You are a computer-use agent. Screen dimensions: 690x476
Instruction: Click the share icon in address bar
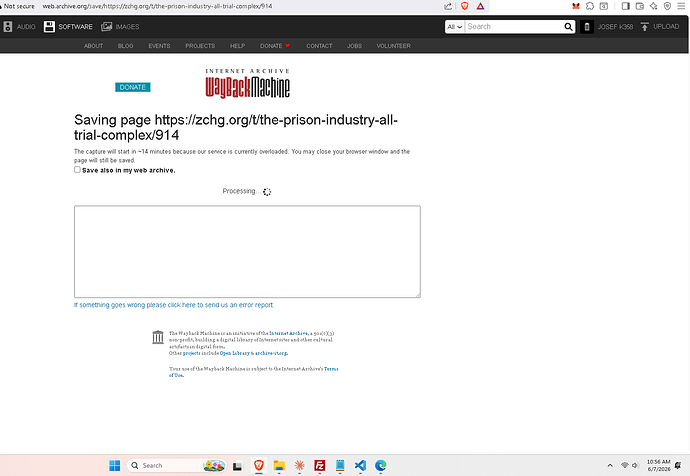448,6
